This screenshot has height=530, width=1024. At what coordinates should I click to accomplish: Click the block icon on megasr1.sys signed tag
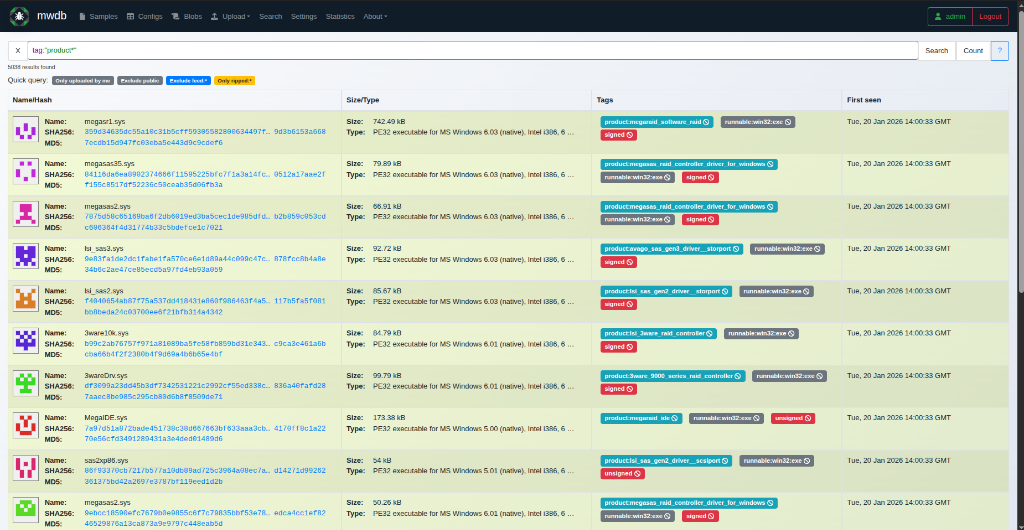tap(630, 135)
